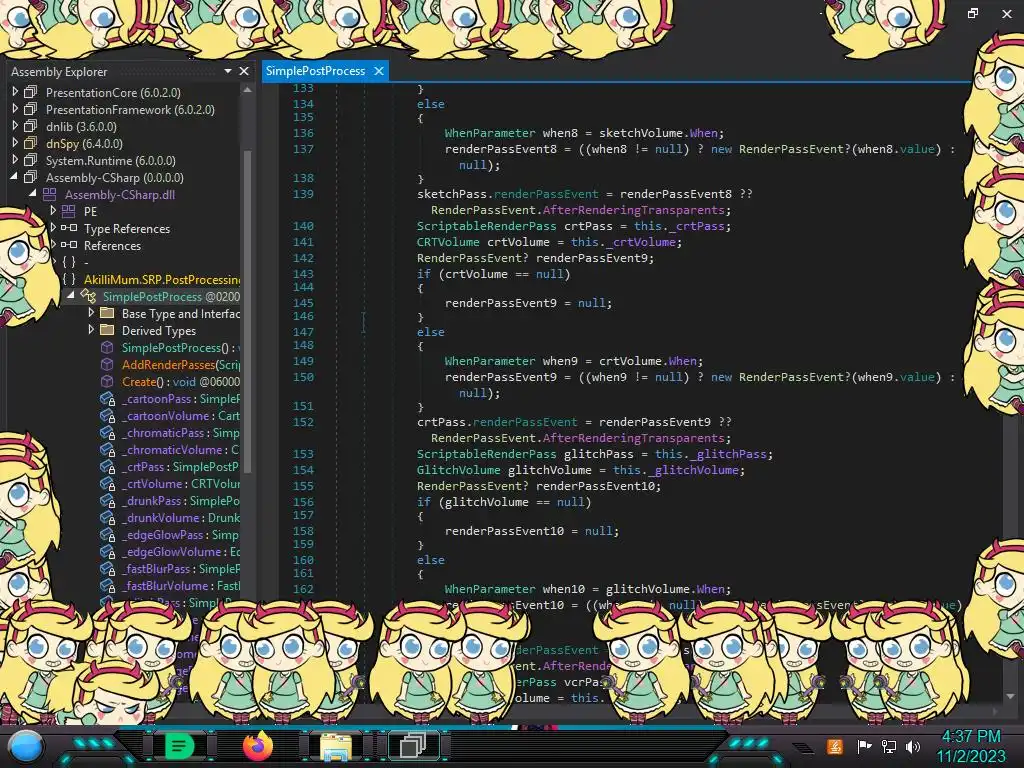Viewport: 1024px width, 768px height.
Task: Click the dnlib assembly icon
Action: pyautogui.click(x=31, y=126)
